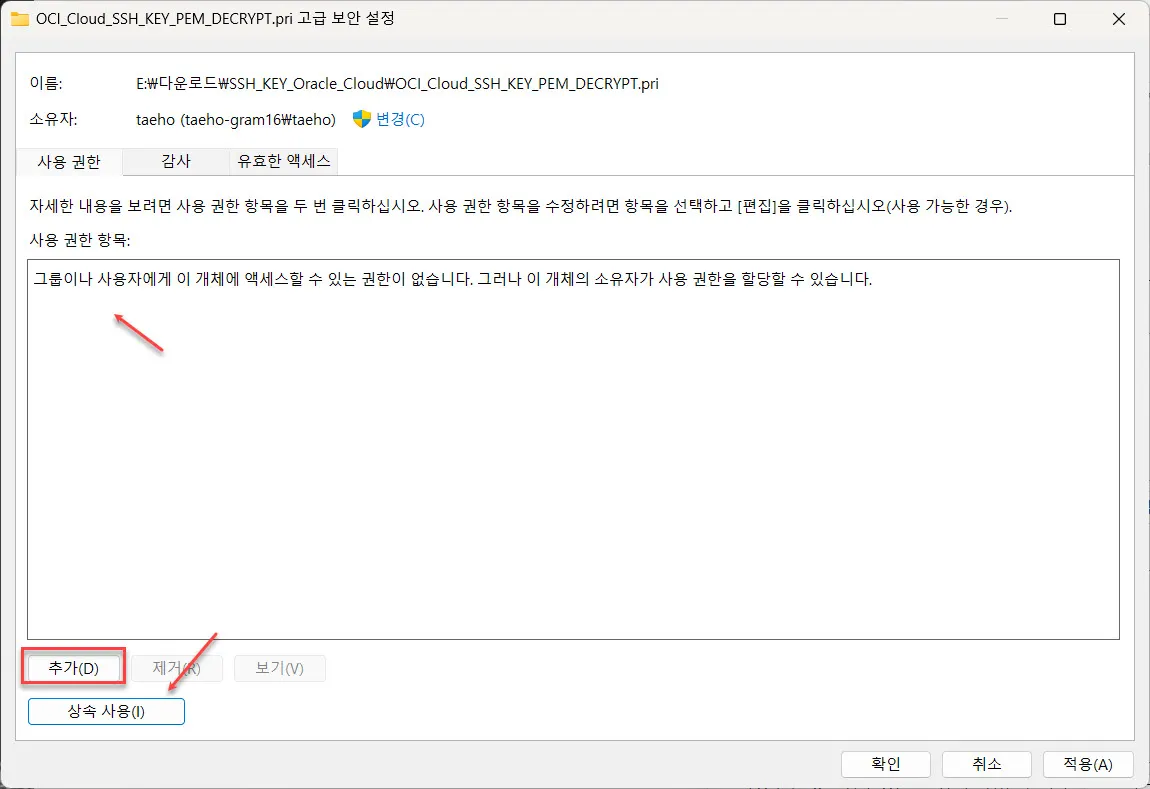This screenshot has width=1150, height=789.
Task: Close the 고급 보안 설정 dialog
Action: click(x=1118, y=19)
